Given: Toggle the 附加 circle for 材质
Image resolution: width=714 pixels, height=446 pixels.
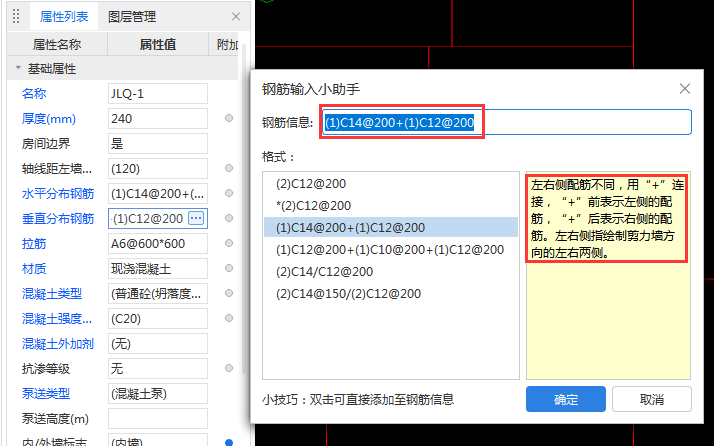Looking at the screenshot, I should pyautogui.click(x=229, y=268).
